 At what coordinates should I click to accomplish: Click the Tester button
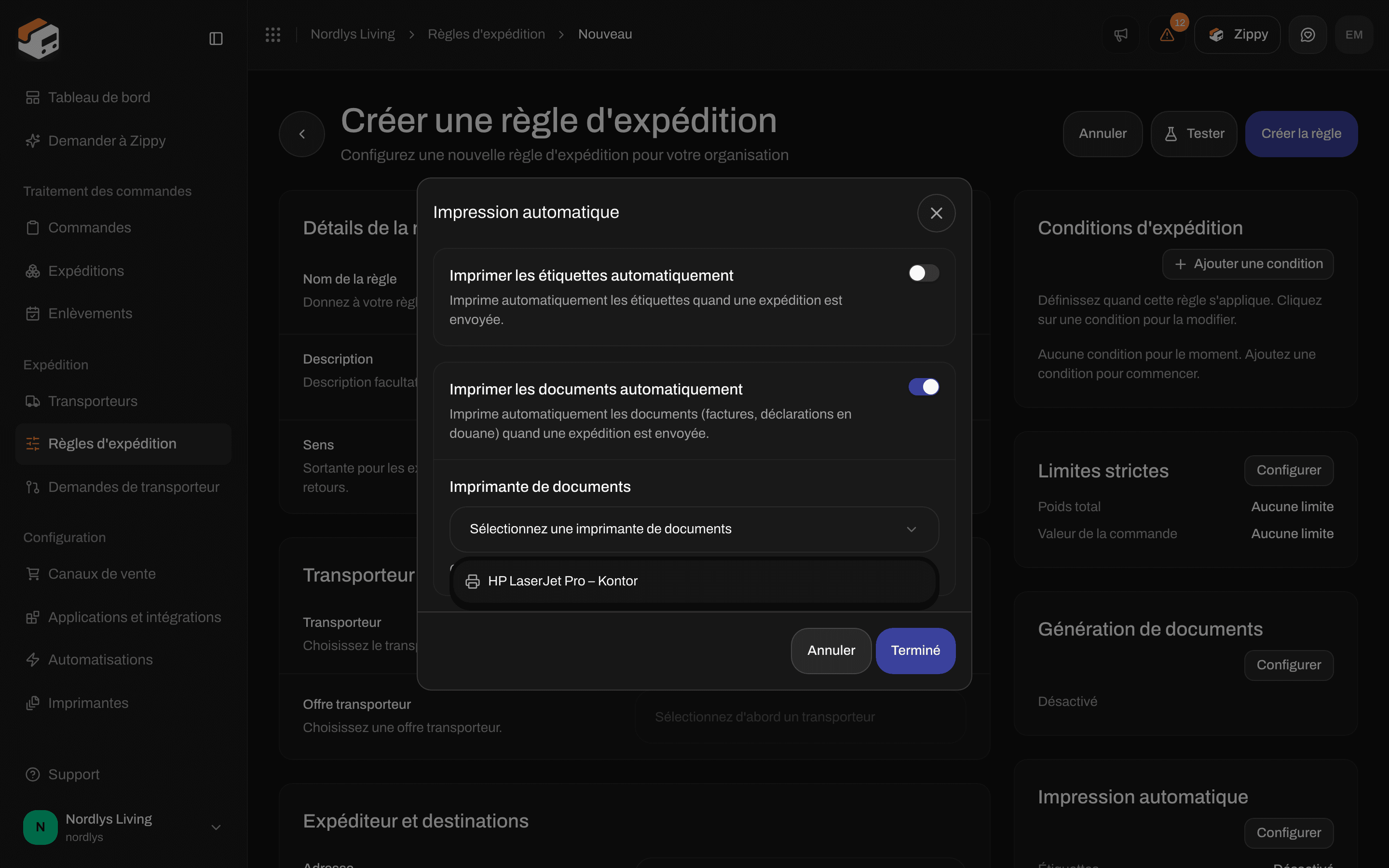coord(1194,134)
